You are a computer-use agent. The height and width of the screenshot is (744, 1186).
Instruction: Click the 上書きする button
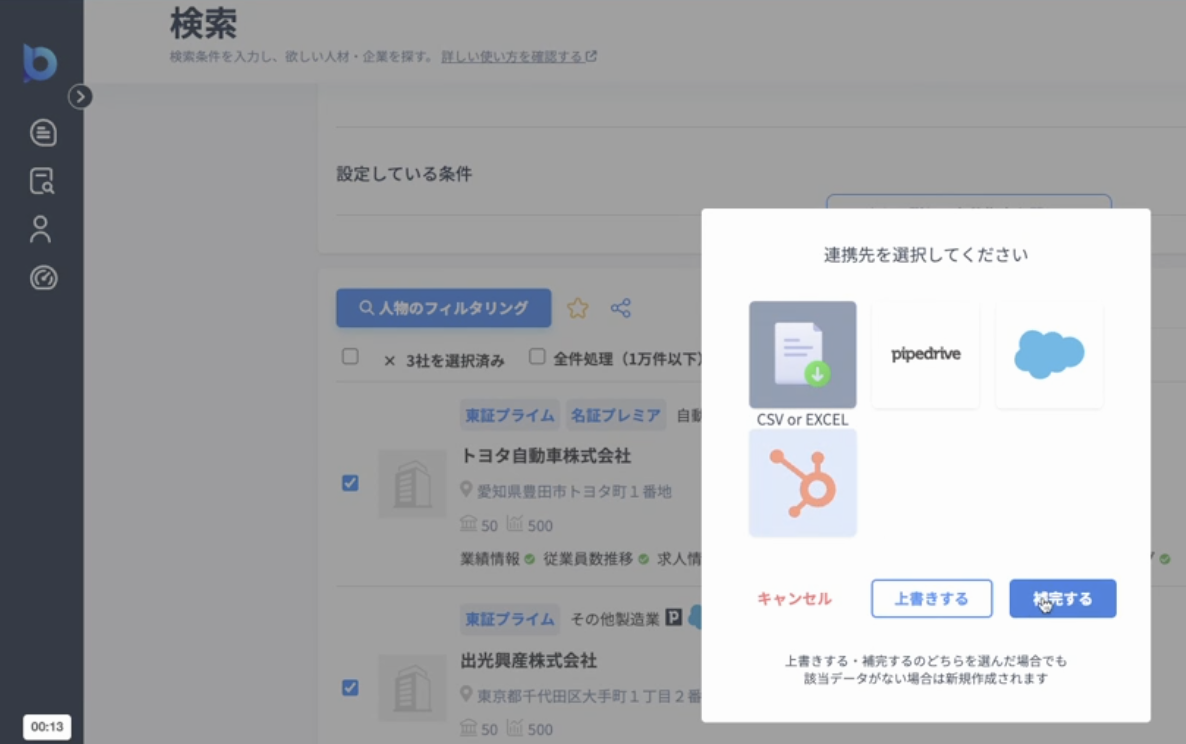tap(932, 599)
